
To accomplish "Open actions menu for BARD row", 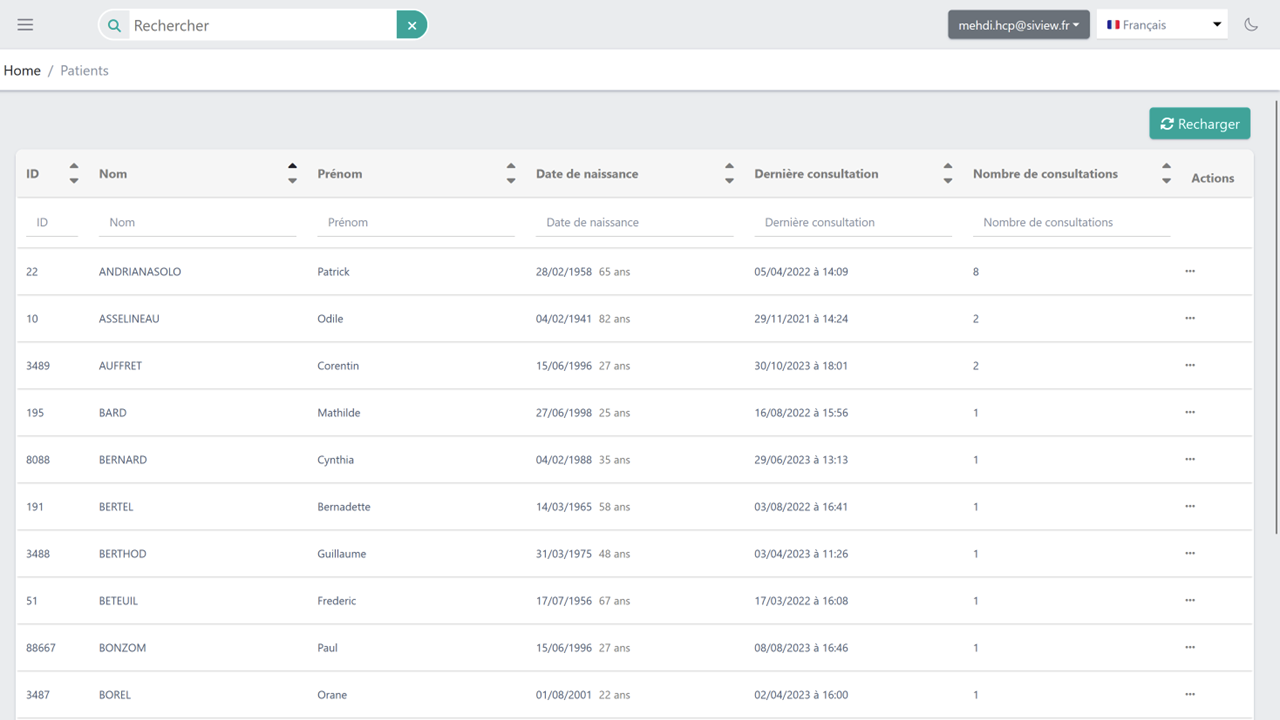I will click(1190, 412).
